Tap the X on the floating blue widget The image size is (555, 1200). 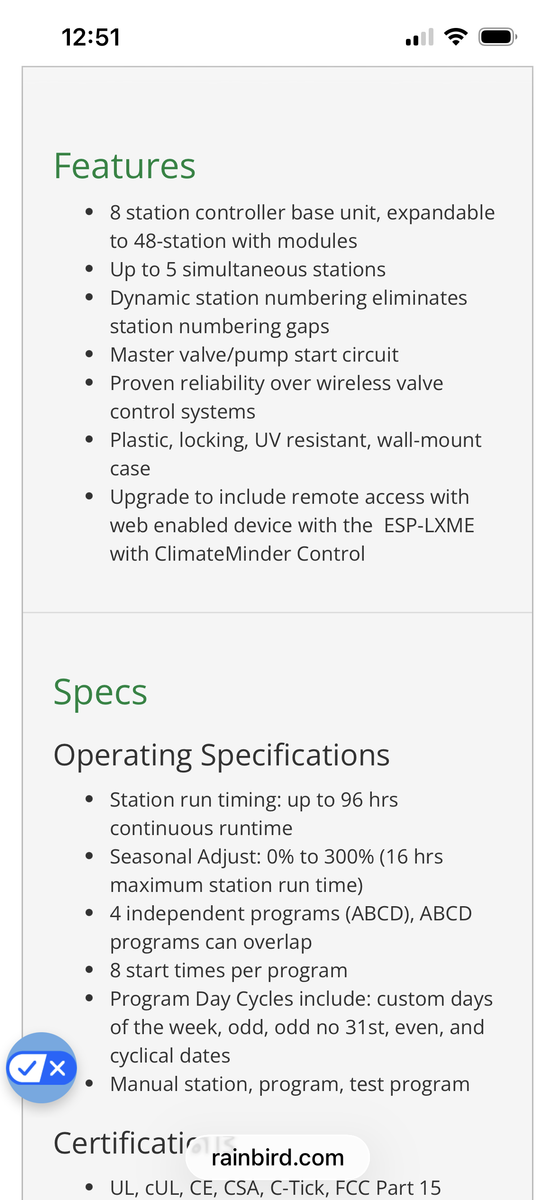[x=57, y=1068]
